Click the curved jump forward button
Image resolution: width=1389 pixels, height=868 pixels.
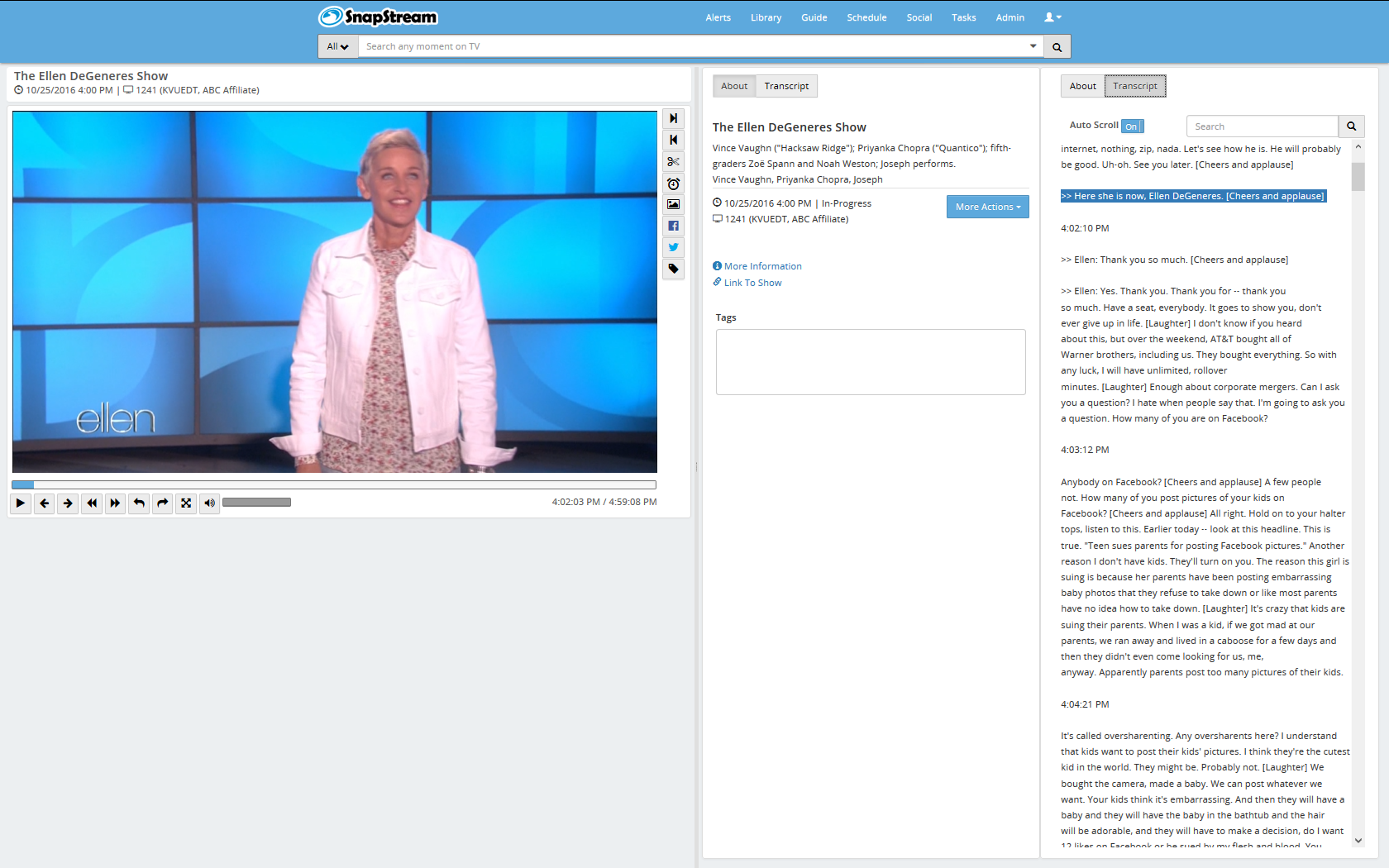[163, 503]
